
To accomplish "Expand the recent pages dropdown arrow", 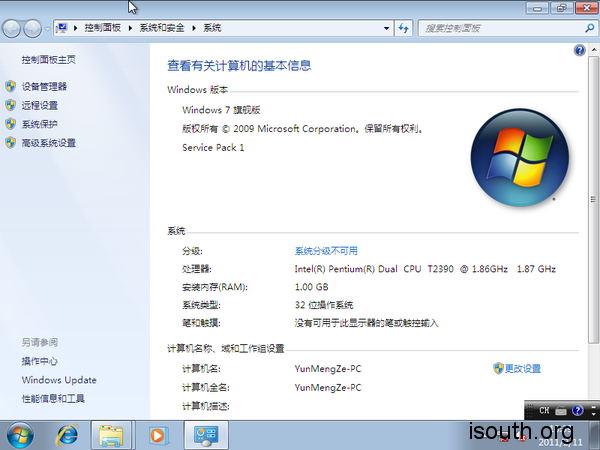I will click(x=48, y=29).
